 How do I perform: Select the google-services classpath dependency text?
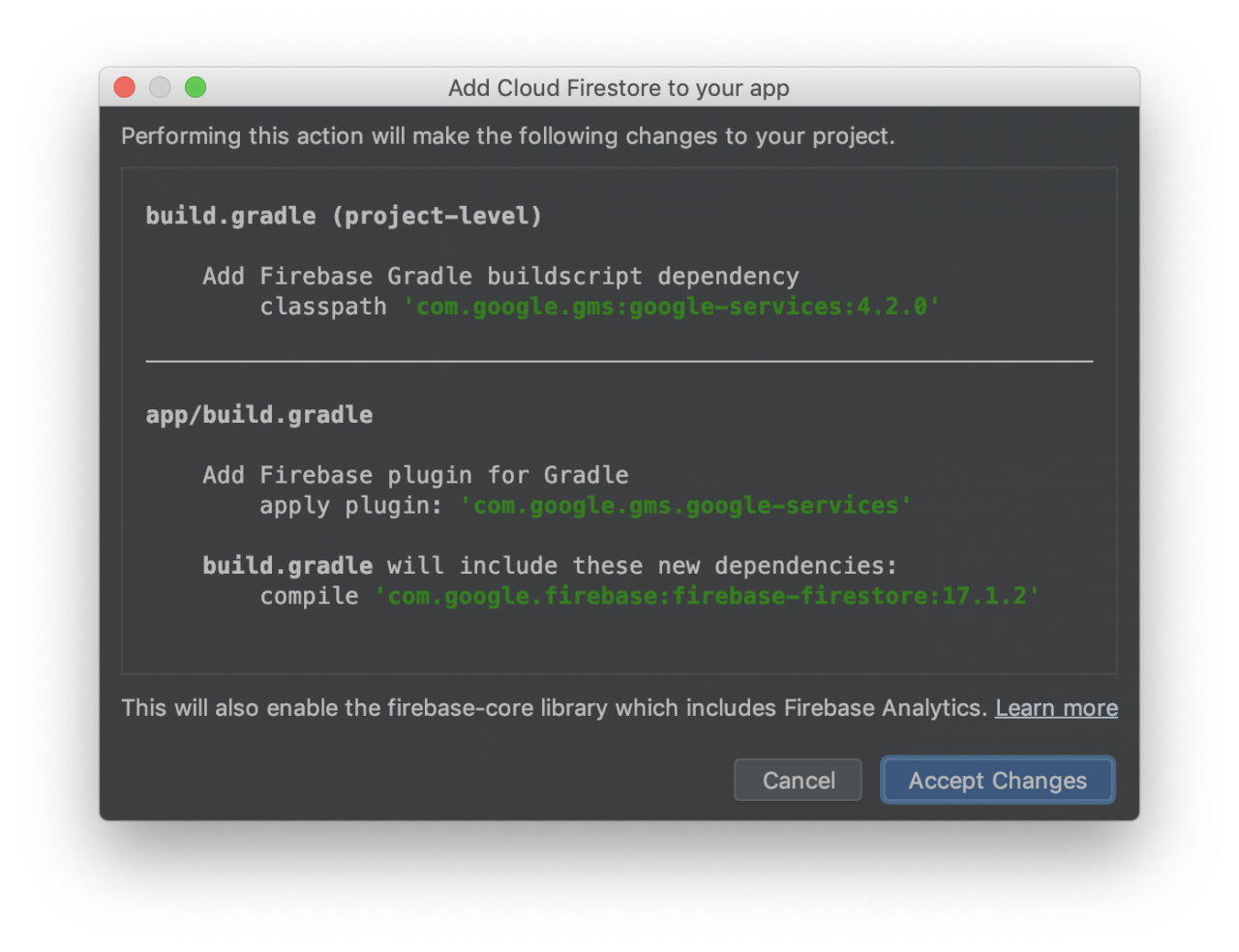671,307
